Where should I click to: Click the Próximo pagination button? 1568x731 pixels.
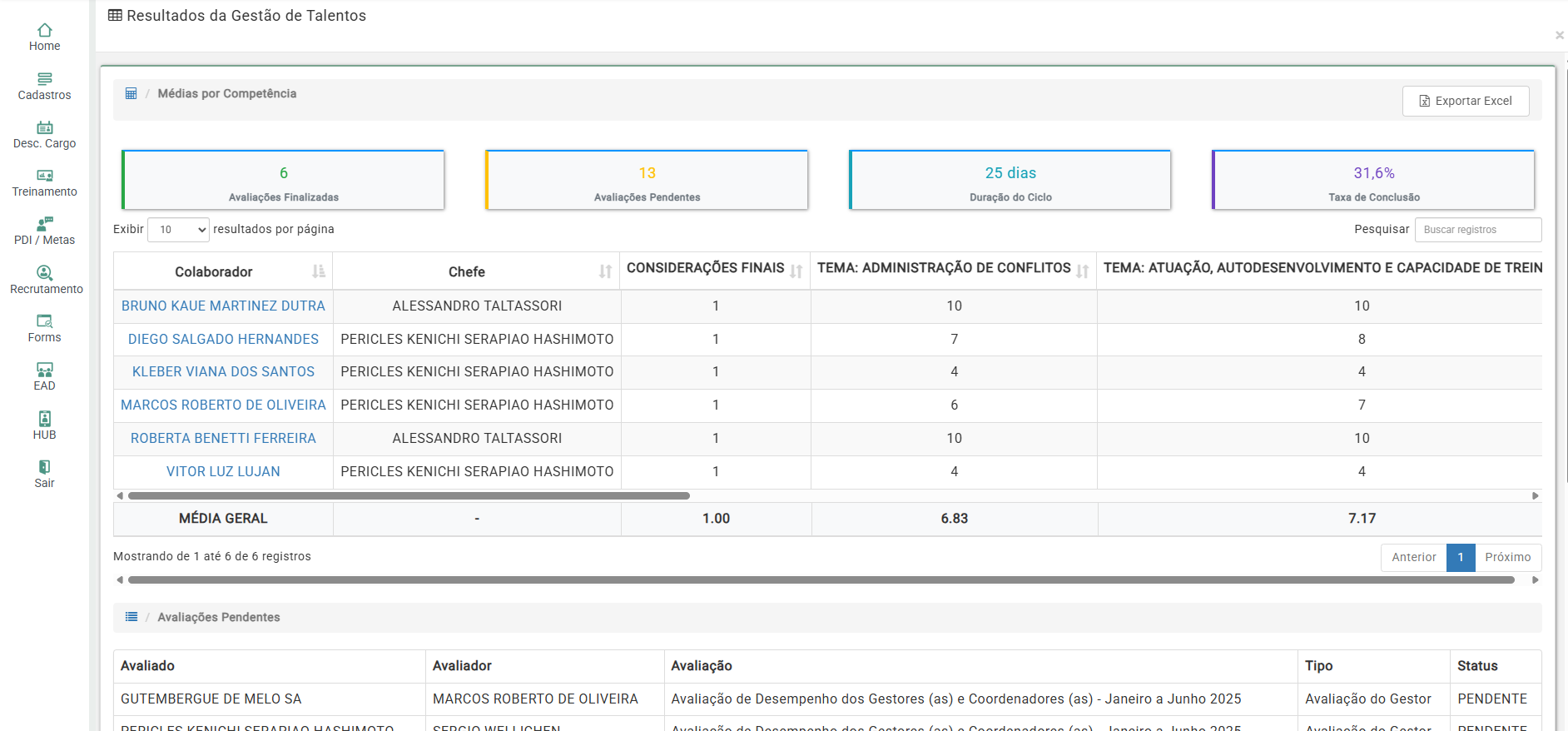[1507, 558]
